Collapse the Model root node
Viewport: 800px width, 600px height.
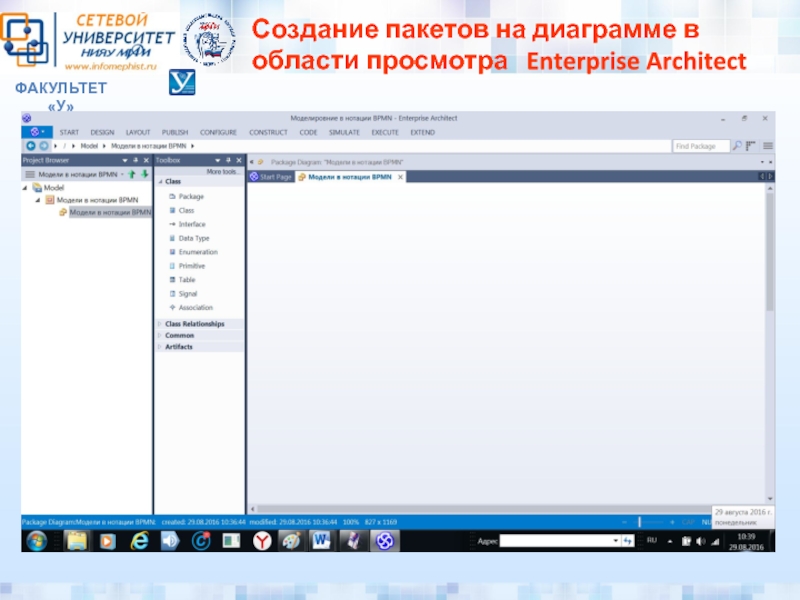coord(25,187)
